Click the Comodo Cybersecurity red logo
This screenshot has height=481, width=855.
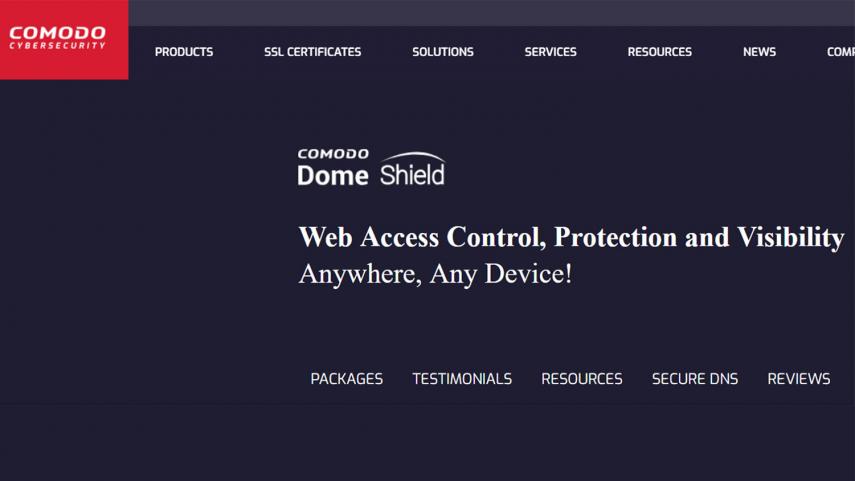tap(64, 39)
